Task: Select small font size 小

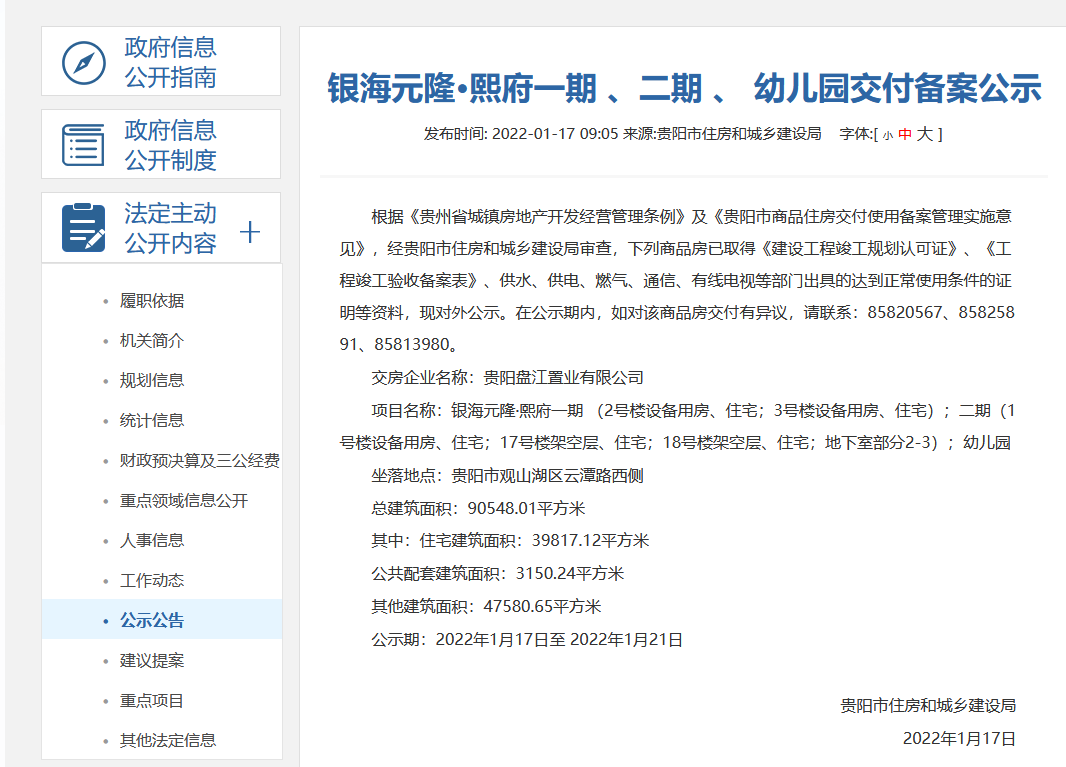Action: coord(887,134)
